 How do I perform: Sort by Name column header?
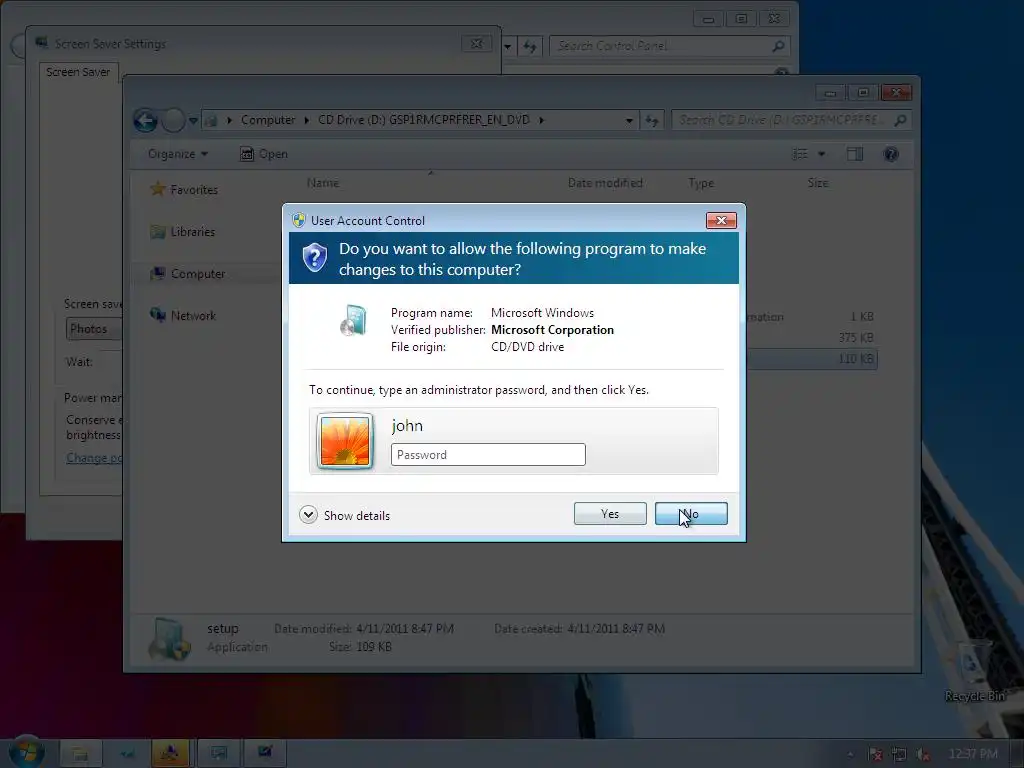[x=323, y=183]
